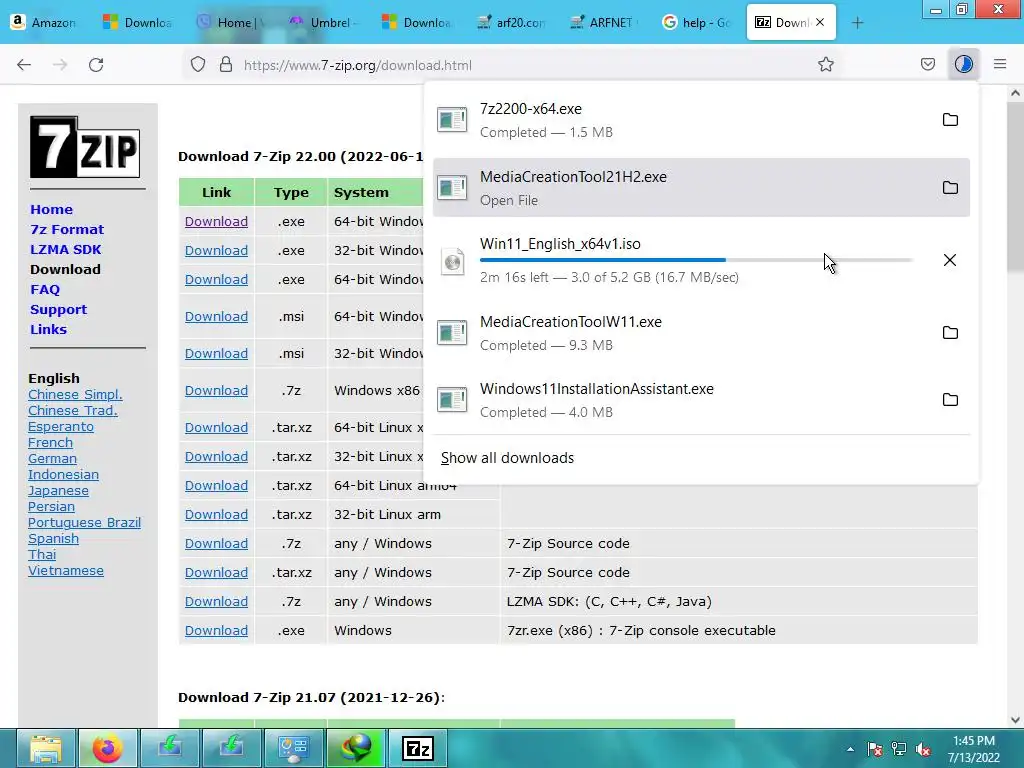
Task: Click the muted volume tray icon
Action: [x=923, y=749]
